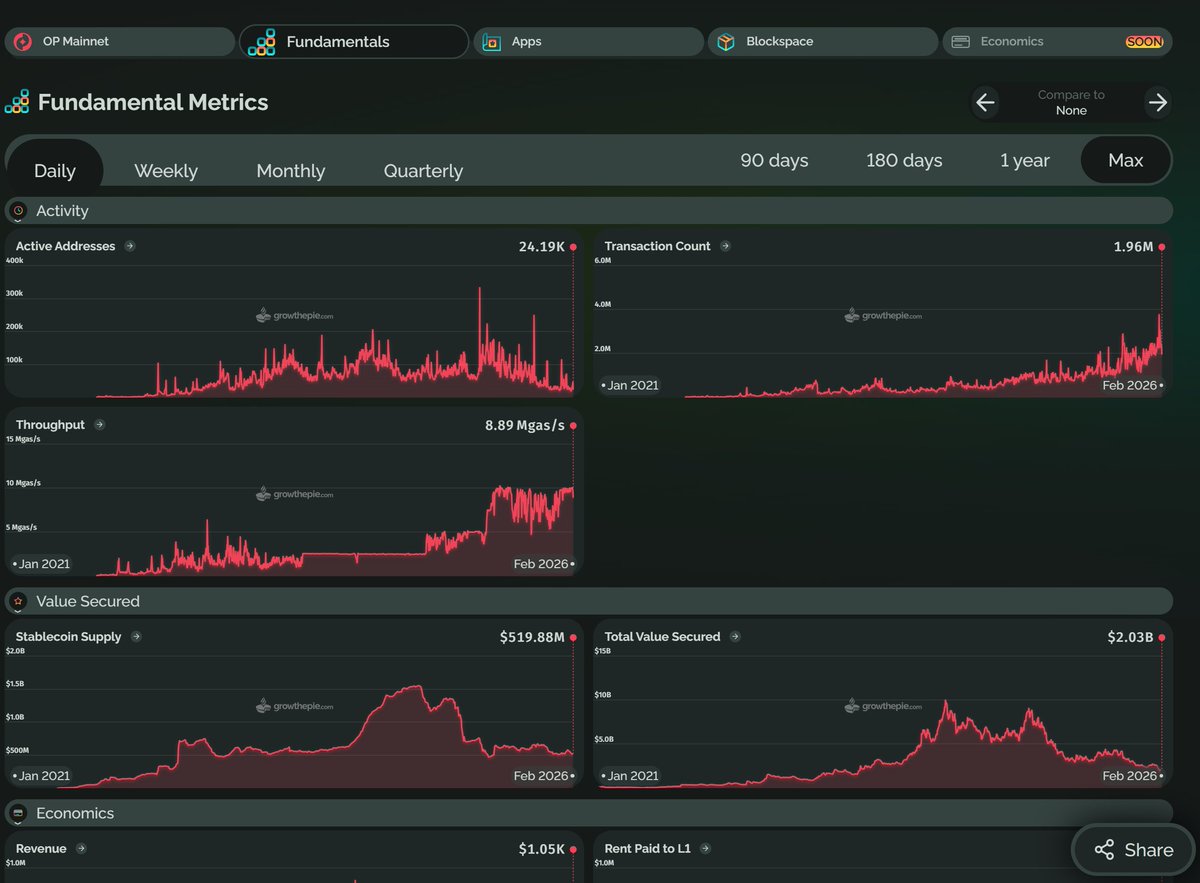Click the 24.19K Active Addresses value

[x=542, y=246]
